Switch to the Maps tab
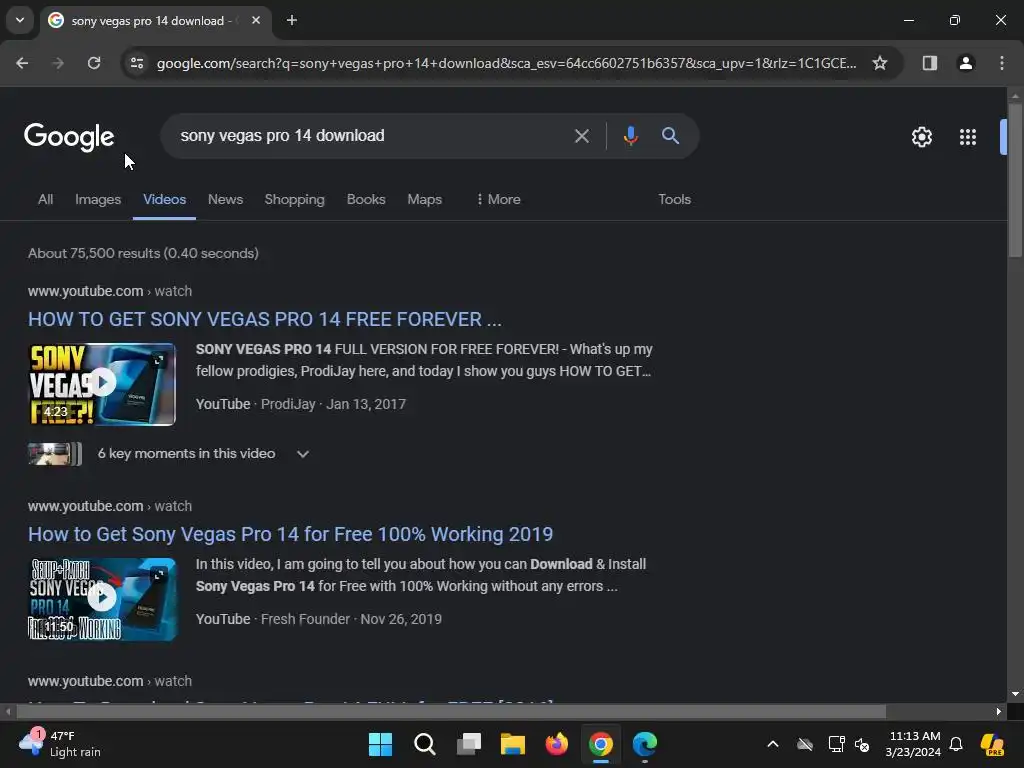The width and height of the screenshot is (1024, 768). click(x=424, y=199)
